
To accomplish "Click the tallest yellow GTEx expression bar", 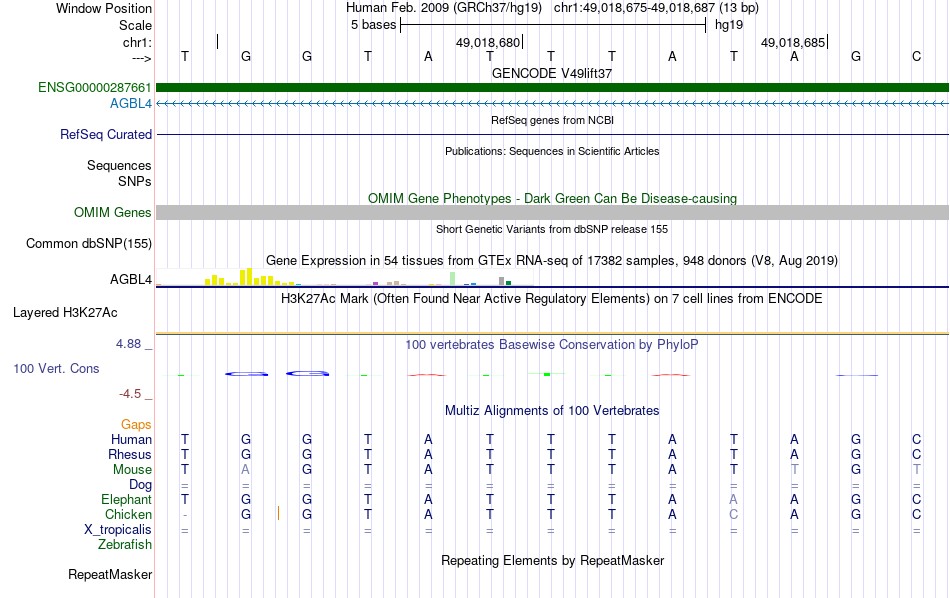I will (249, 276).
